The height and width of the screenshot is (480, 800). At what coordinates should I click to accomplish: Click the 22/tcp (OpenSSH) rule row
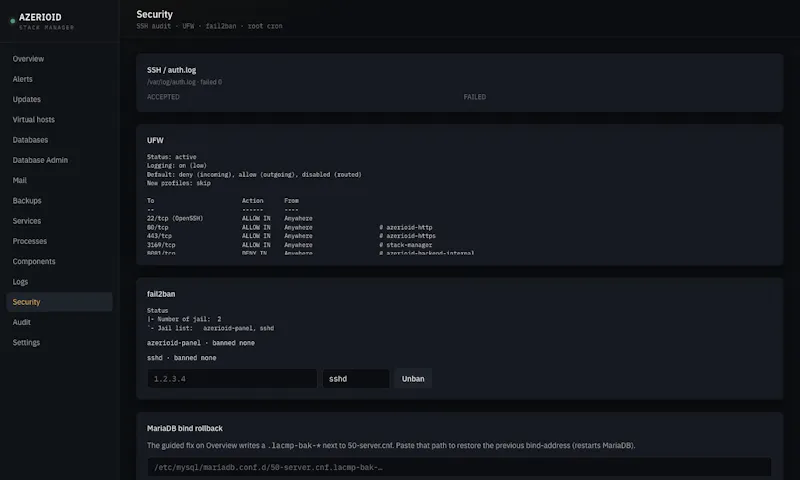[230, 218]
